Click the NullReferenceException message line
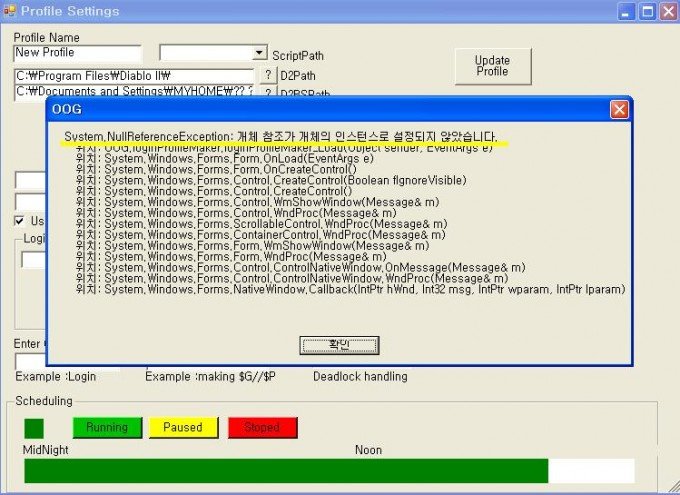The image size is (680, 495). [x=281, y=137]
